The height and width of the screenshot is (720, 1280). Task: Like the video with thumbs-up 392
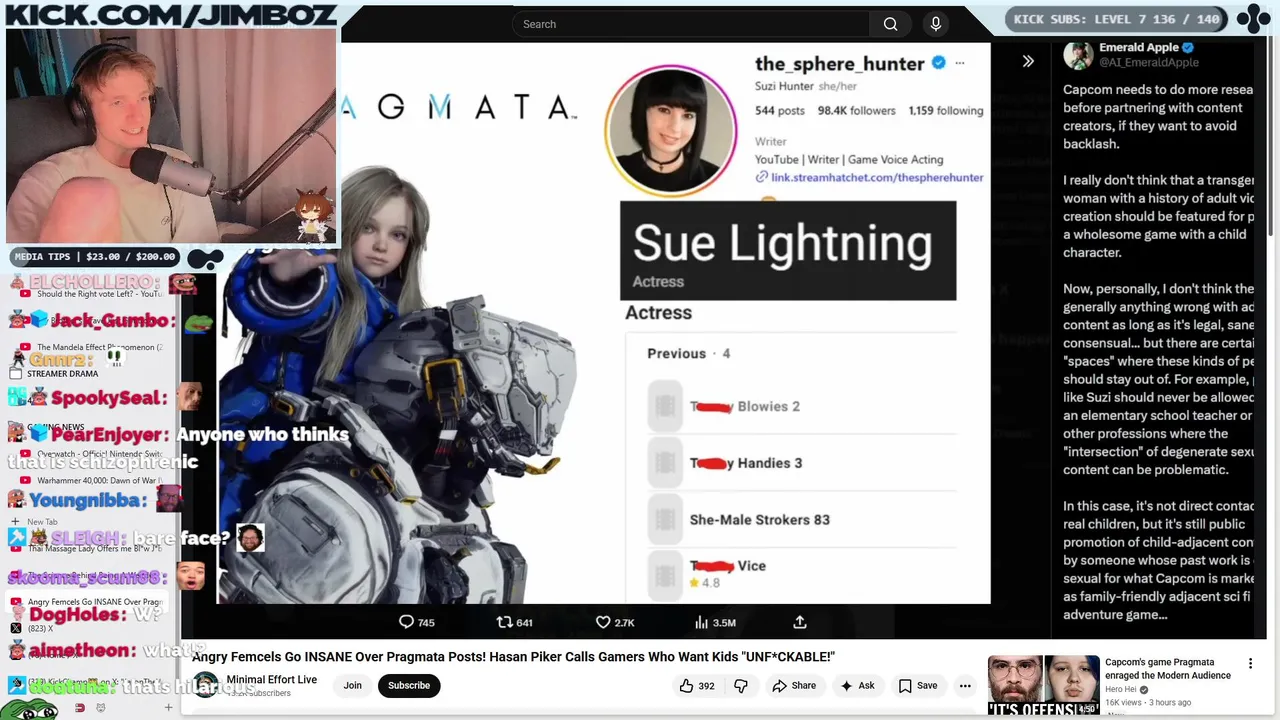tap(697, 685)
